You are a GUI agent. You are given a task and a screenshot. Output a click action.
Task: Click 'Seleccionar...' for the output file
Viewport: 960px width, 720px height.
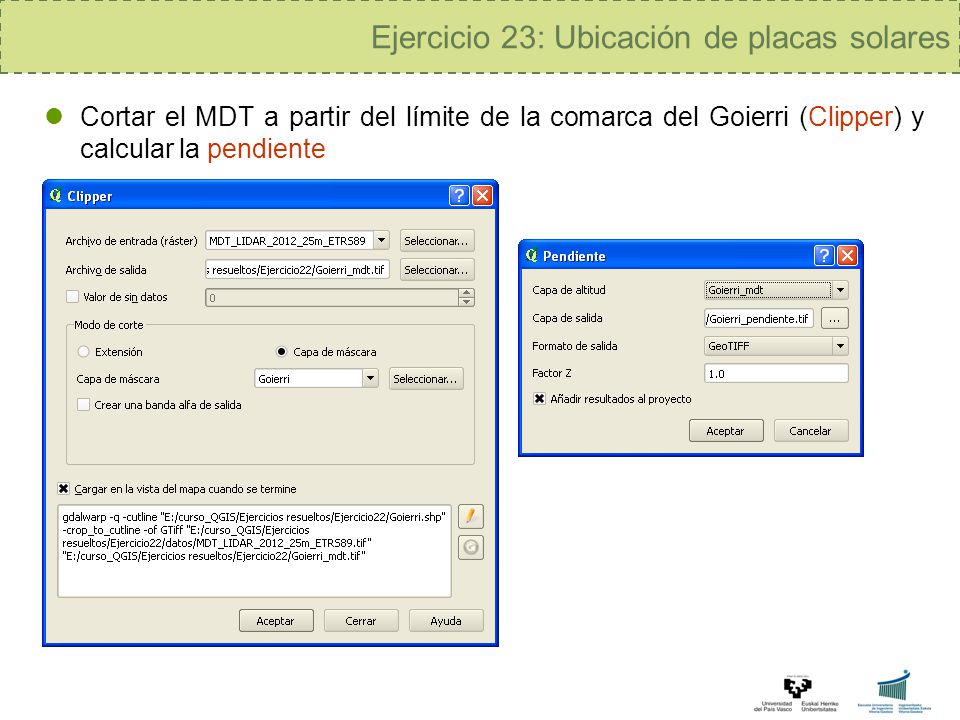click(x=437, y=269)
